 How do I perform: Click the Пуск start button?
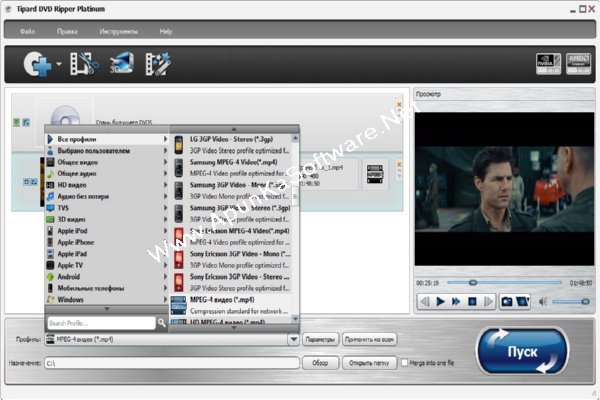coord(522,351)
